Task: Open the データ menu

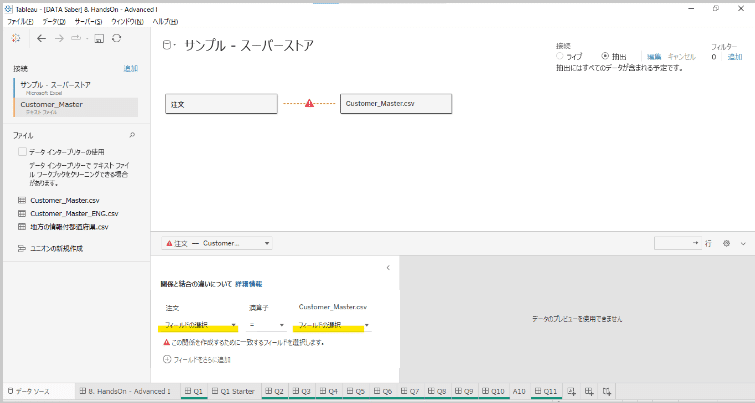Action: coord(54,22)
